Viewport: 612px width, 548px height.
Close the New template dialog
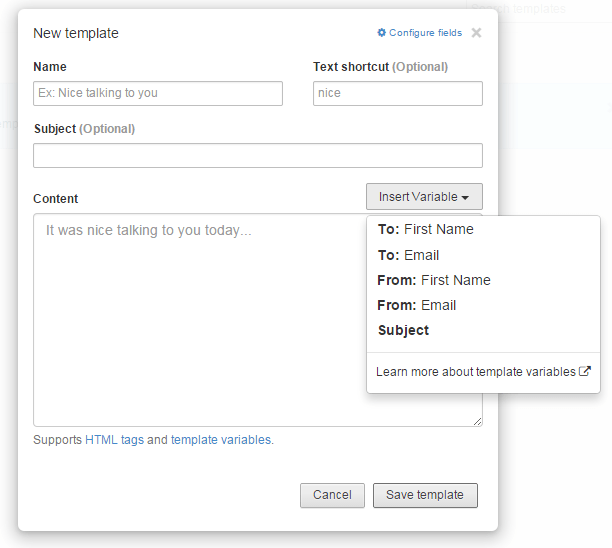coord(476,33)
